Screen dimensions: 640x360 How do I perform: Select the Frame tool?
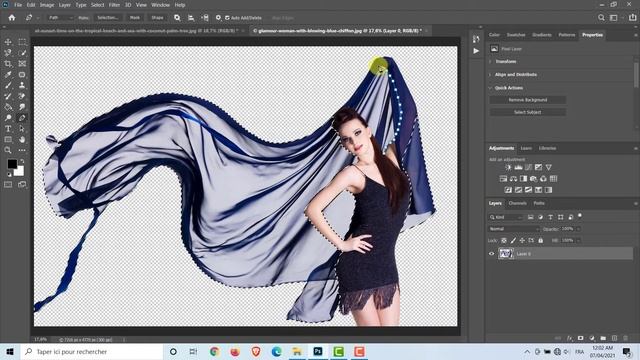pos(22,64)
